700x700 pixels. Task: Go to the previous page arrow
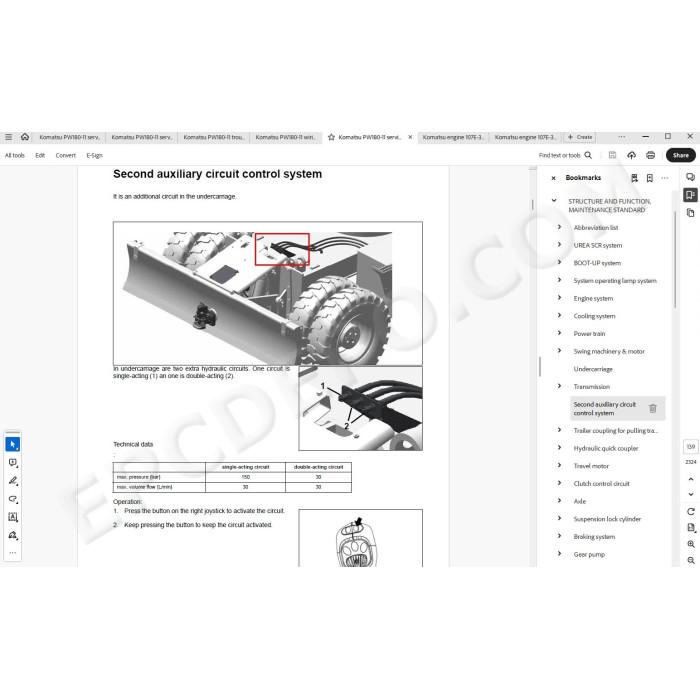691,479
